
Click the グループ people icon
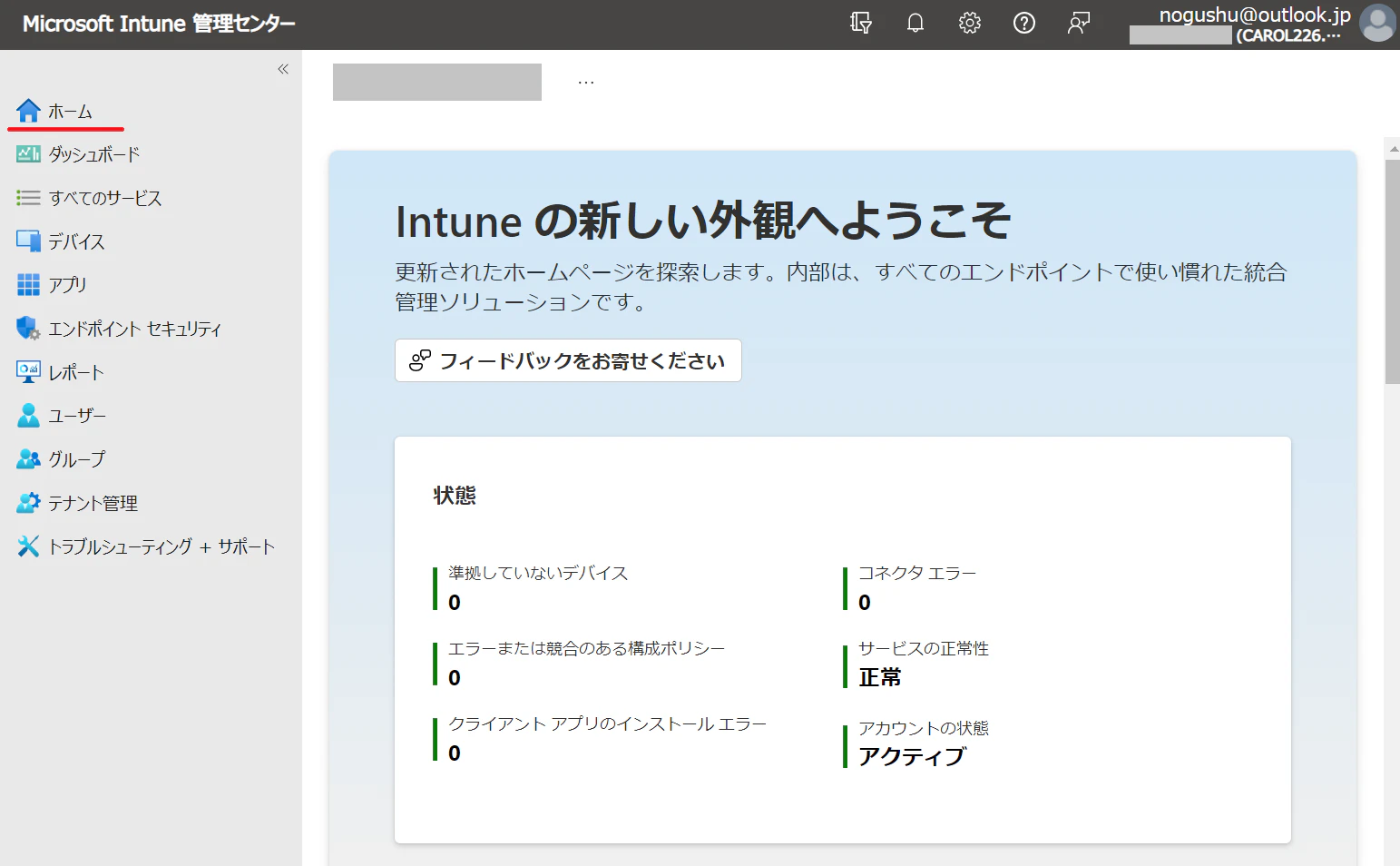(28, 459)
